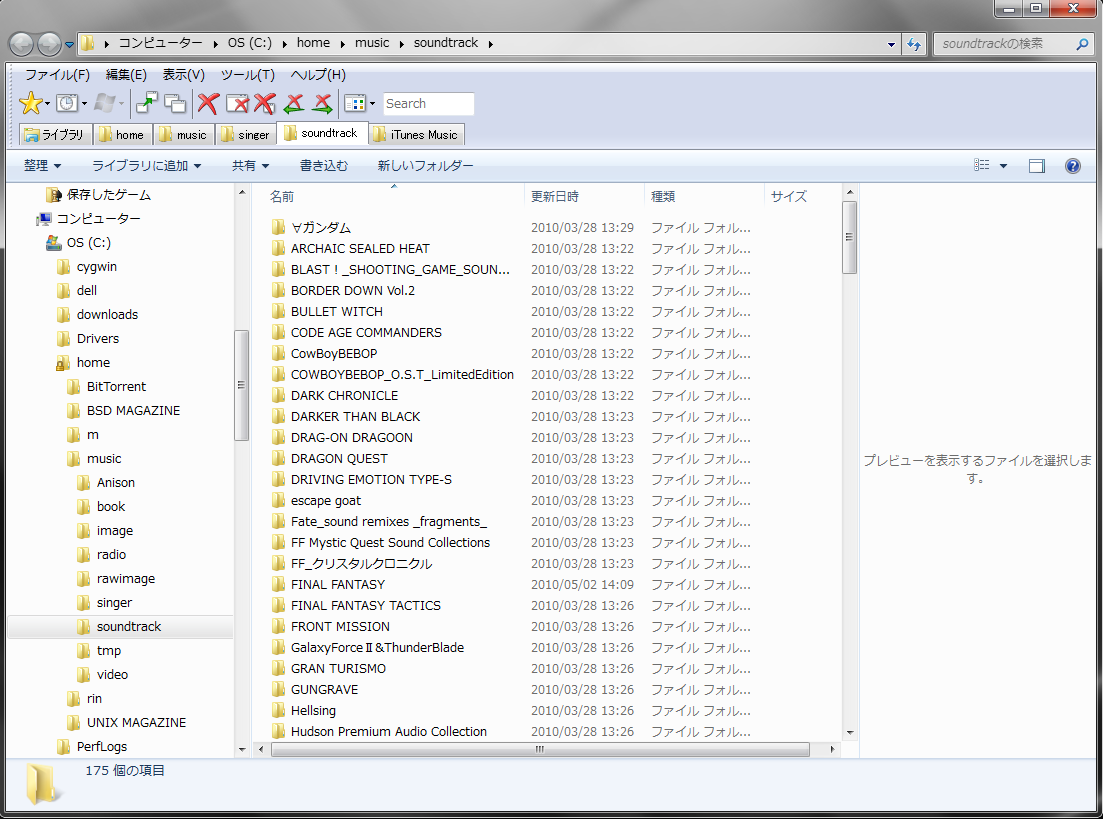
Task: Close tabs to the left
Action: [293, 103]
